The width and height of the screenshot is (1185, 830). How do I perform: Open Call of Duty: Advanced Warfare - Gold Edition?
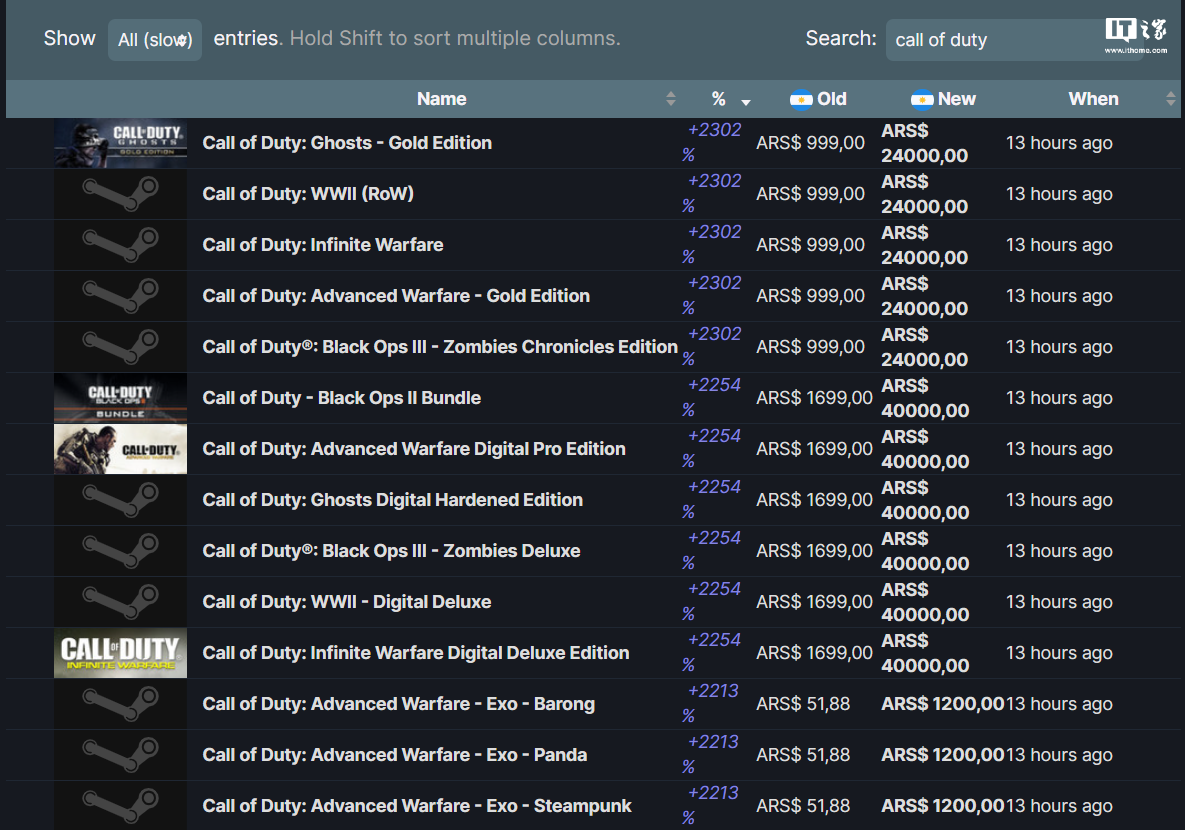click(396, 296)
